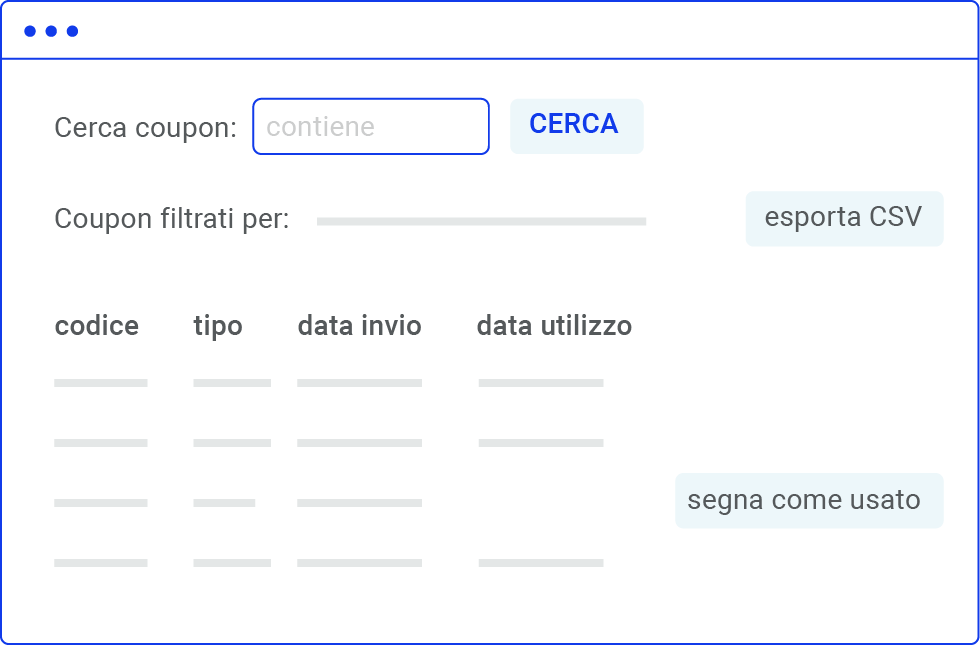Click the "contiene" search input field
The height and width of the screenshot is (649, 980).
click(x=370, y=127)
